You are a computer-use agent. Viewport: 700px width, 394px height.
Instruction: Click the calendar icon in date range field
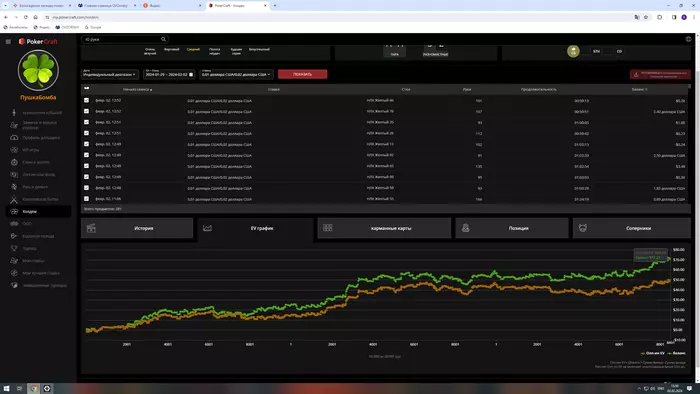[191, 75]
